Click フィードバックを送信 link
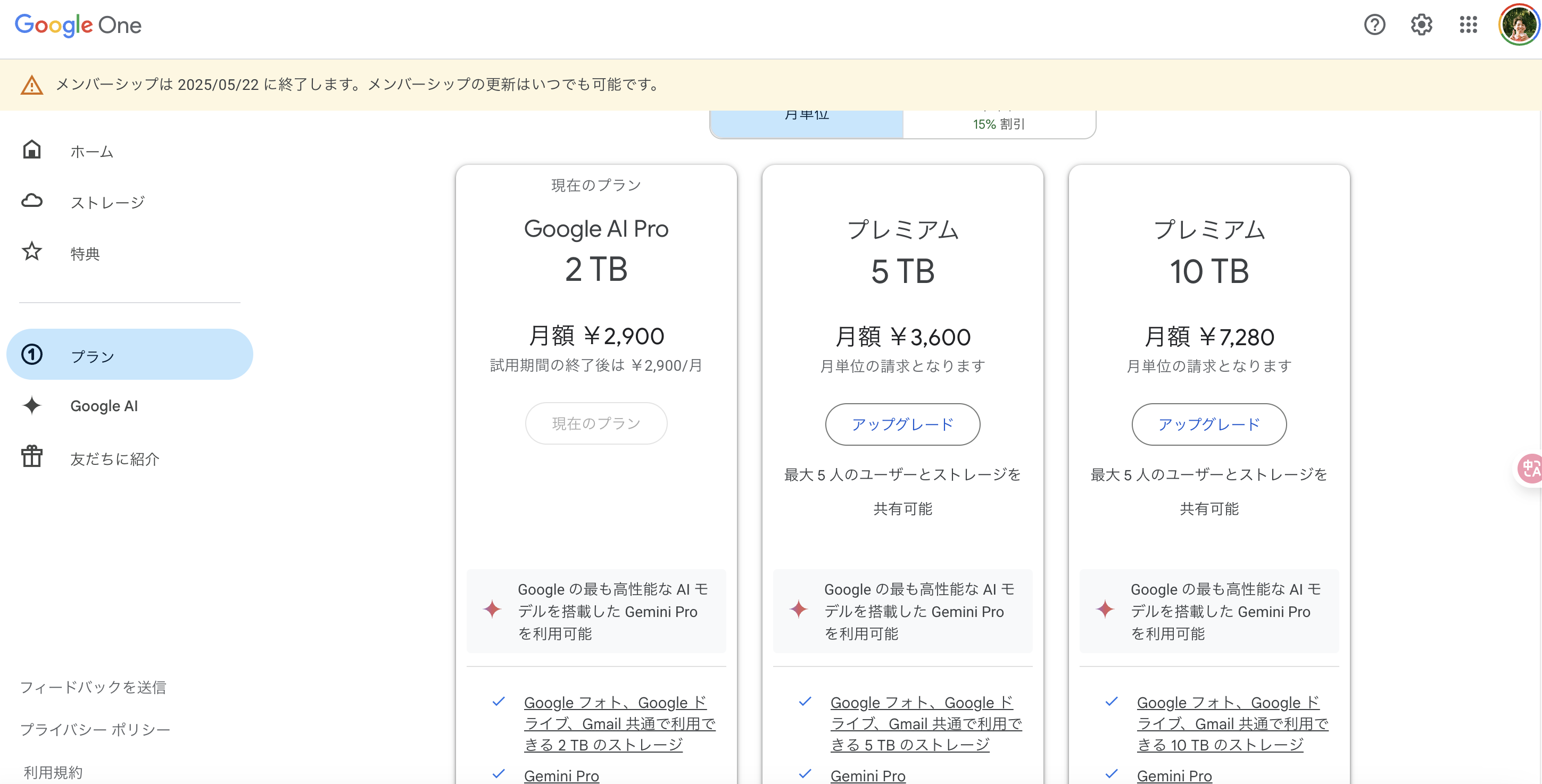The height and width of the screenshot is (784, 1542). point(94,687)
